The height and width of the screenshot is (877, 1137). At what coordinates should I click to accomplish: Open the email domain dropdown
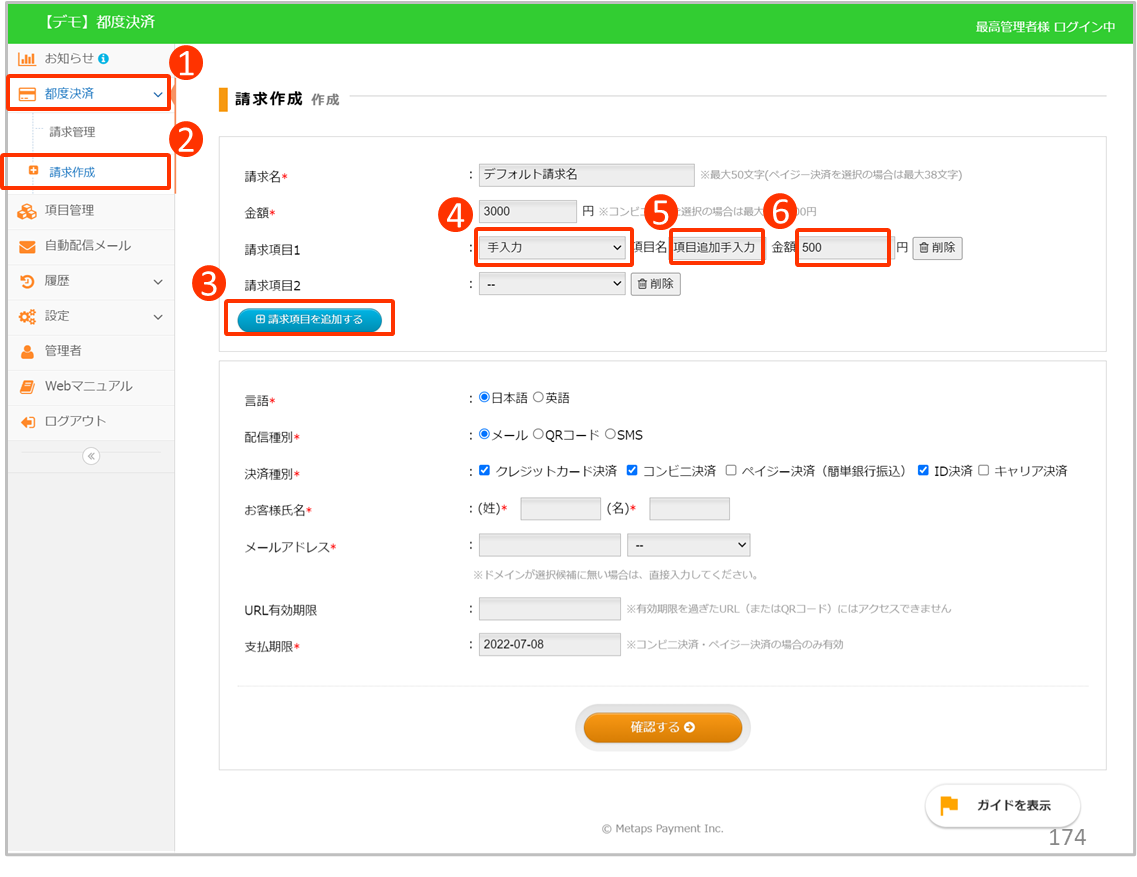click(x=688, y=545)
